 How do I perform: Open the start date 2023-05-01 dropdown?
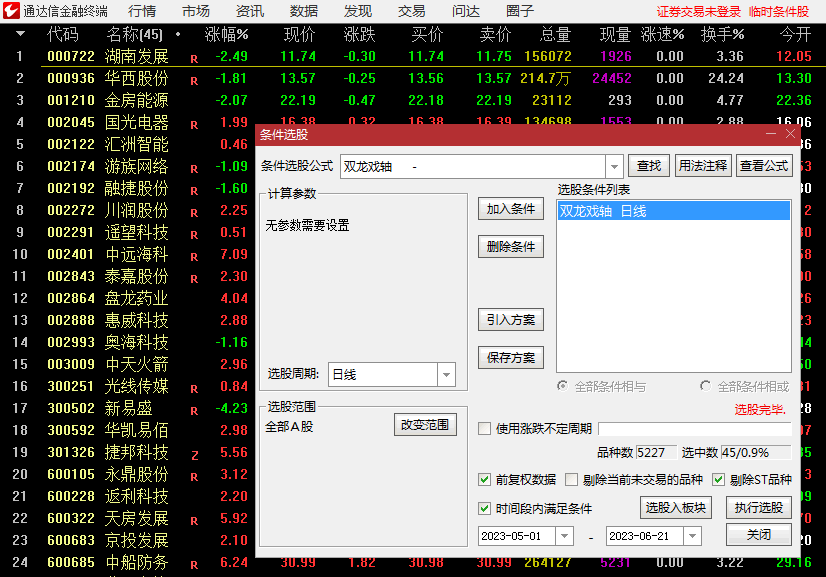(x=564, y=536)
